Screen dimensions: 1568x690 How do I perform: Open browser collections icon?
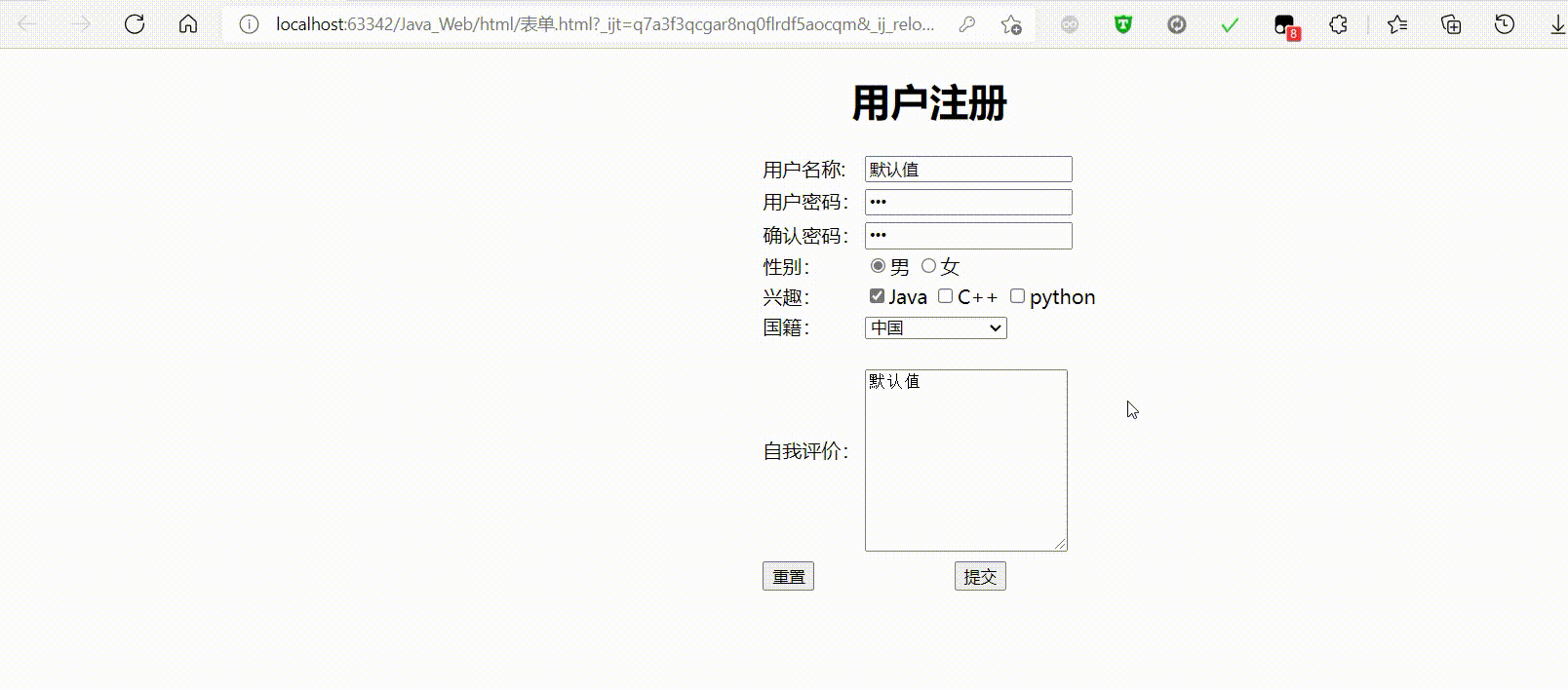pyautogui.click(x=1451, y=24)
